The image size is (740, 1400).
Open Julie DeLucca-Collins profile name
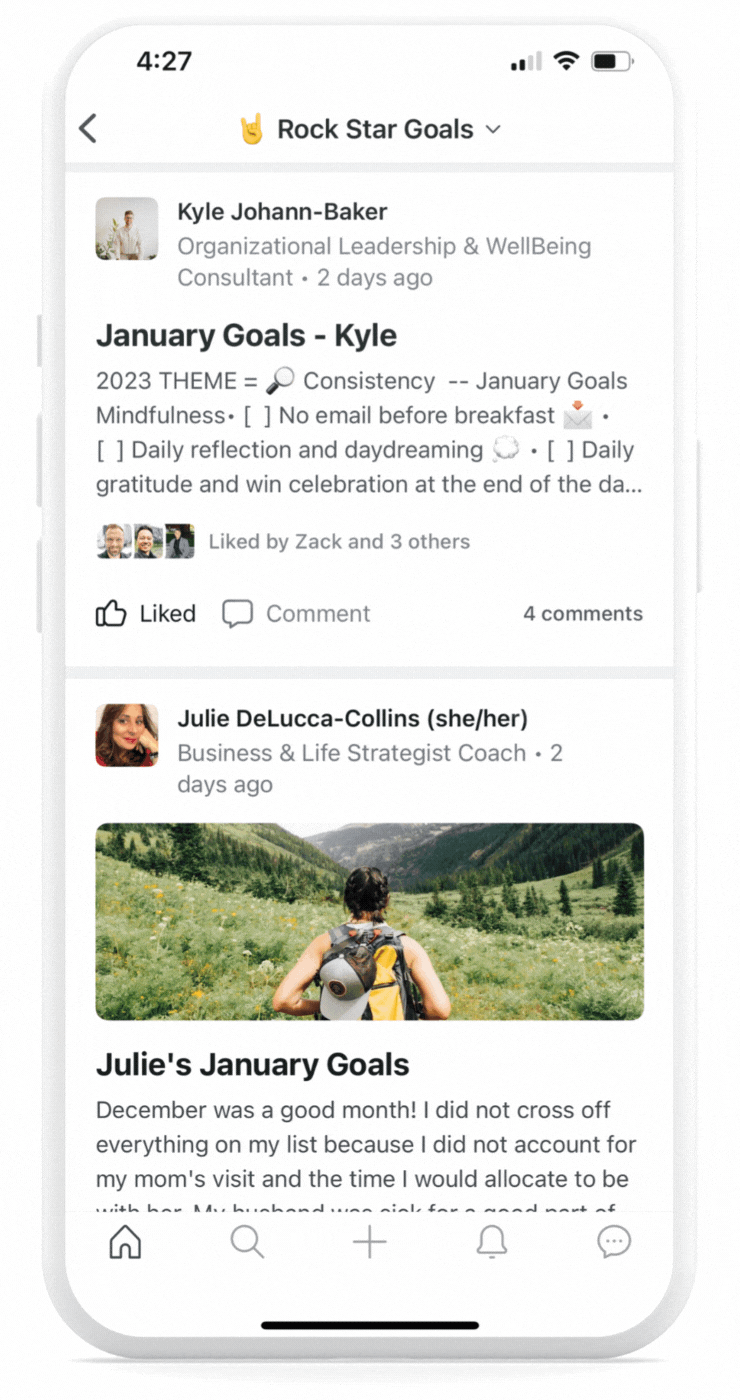(353, 718)
